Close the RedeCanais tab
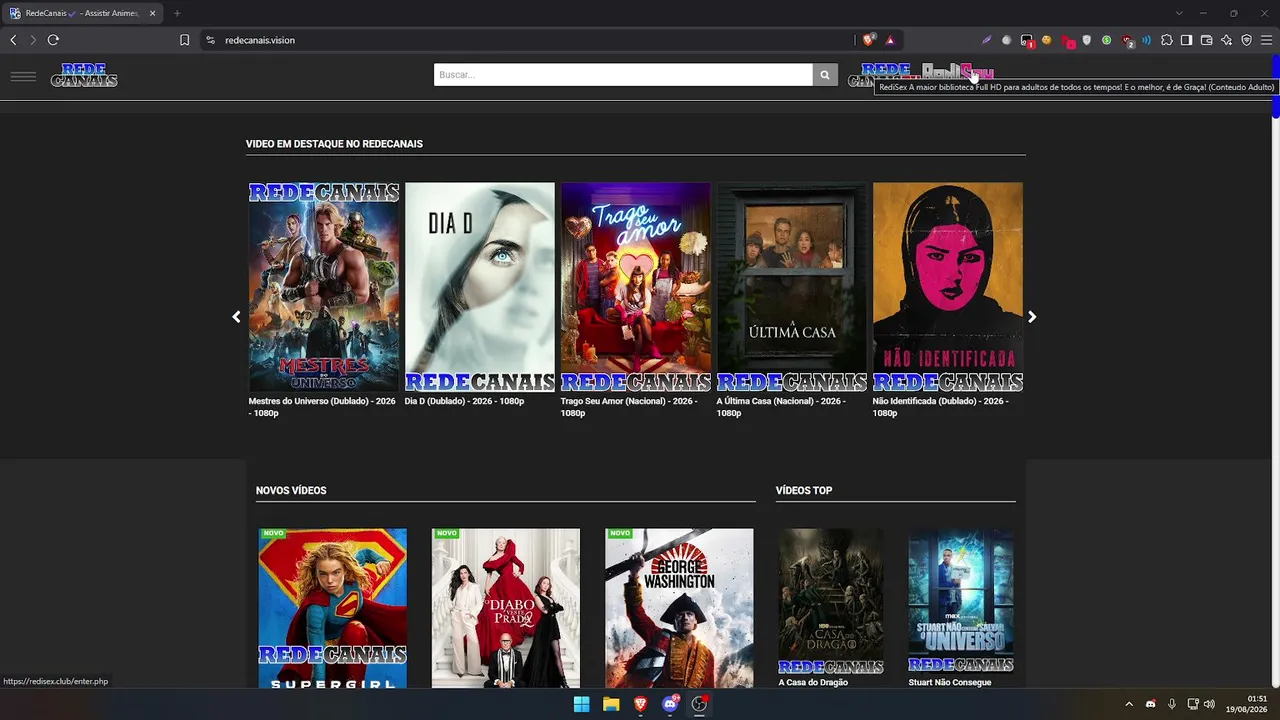 (152, 13)
